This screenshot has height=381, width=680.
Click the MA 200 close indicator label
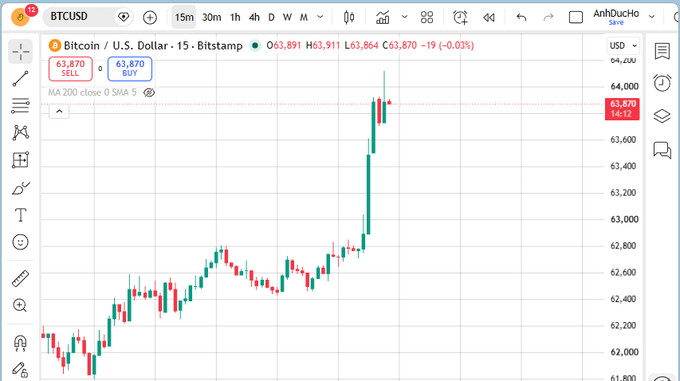[92, 92]
